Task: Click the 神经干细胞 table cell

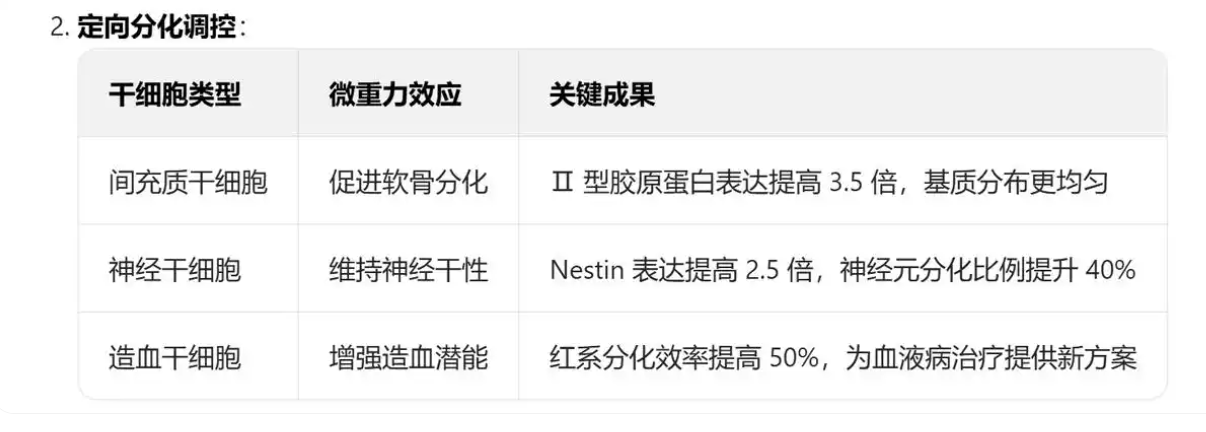Action: click(x=175, y=270)
